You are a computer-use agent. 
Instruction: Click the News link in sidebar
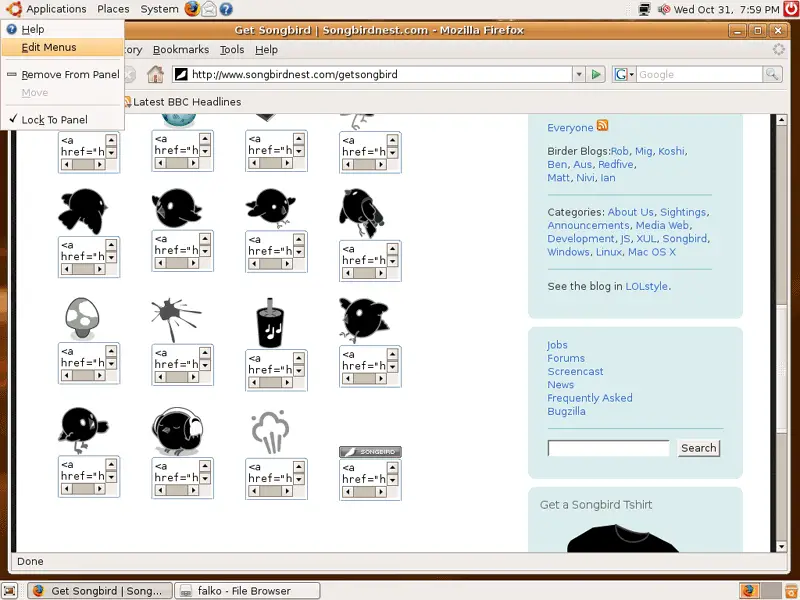pyautogui.click(x=560, y=385)
